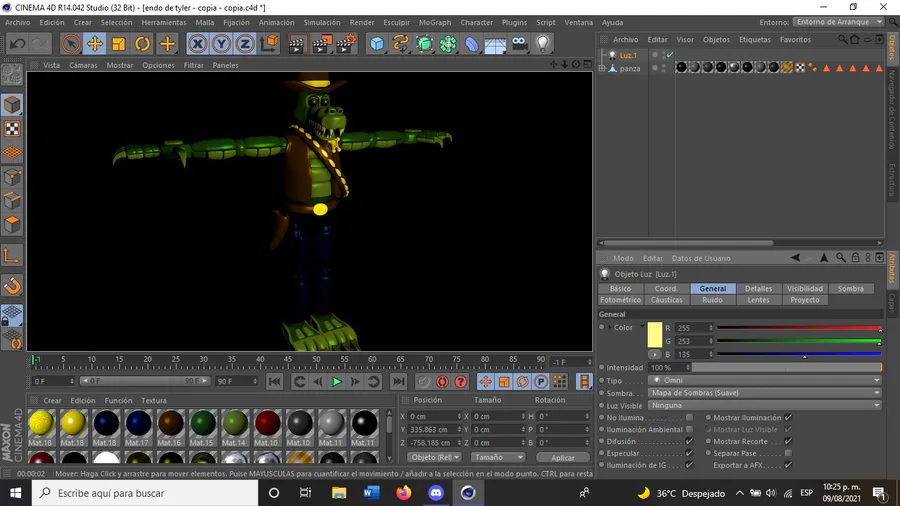Click the workplane grid icon

[12, 153]
